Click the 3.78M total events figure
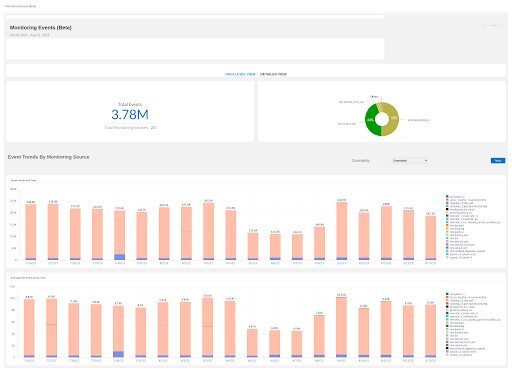 pyautogui.click(x=130, y=115)
